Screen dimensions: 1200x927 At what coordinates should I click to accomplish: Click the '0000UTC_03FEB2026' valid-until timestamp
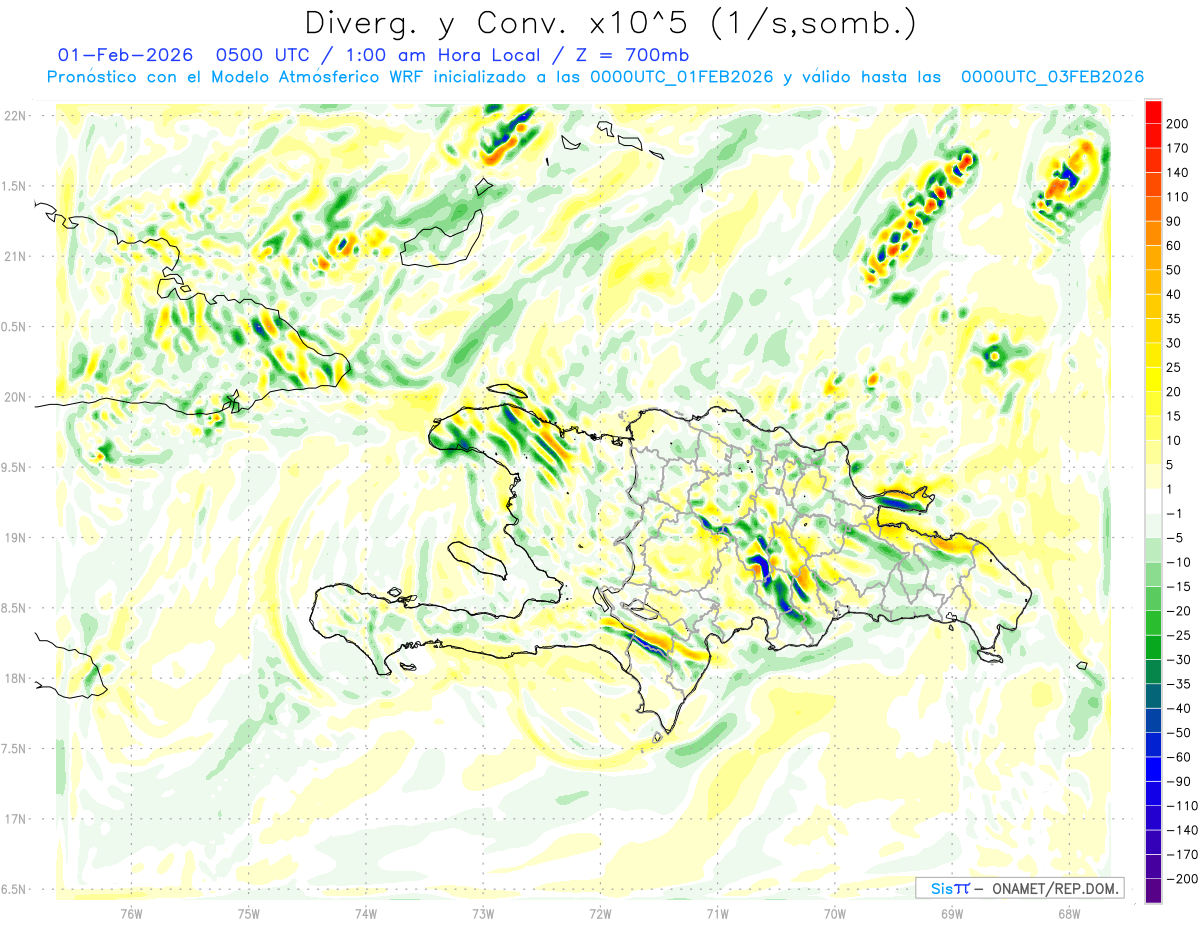(x=1052, y=77)
